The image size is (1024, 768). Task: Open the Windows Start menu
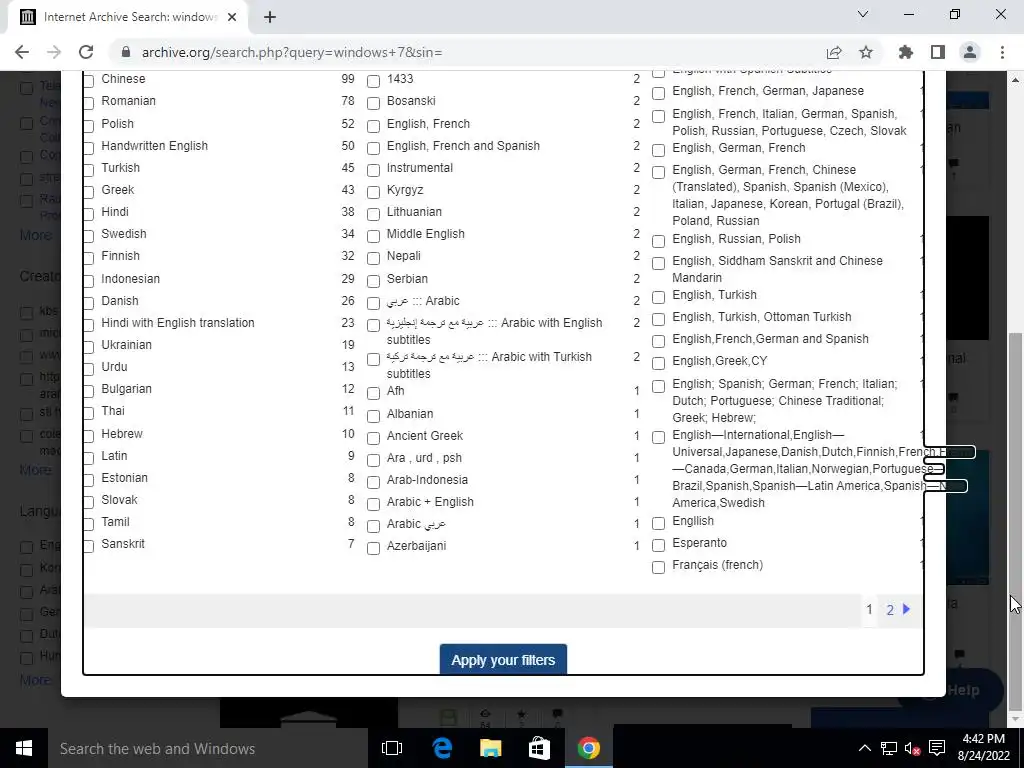click(x=24, y=748)
